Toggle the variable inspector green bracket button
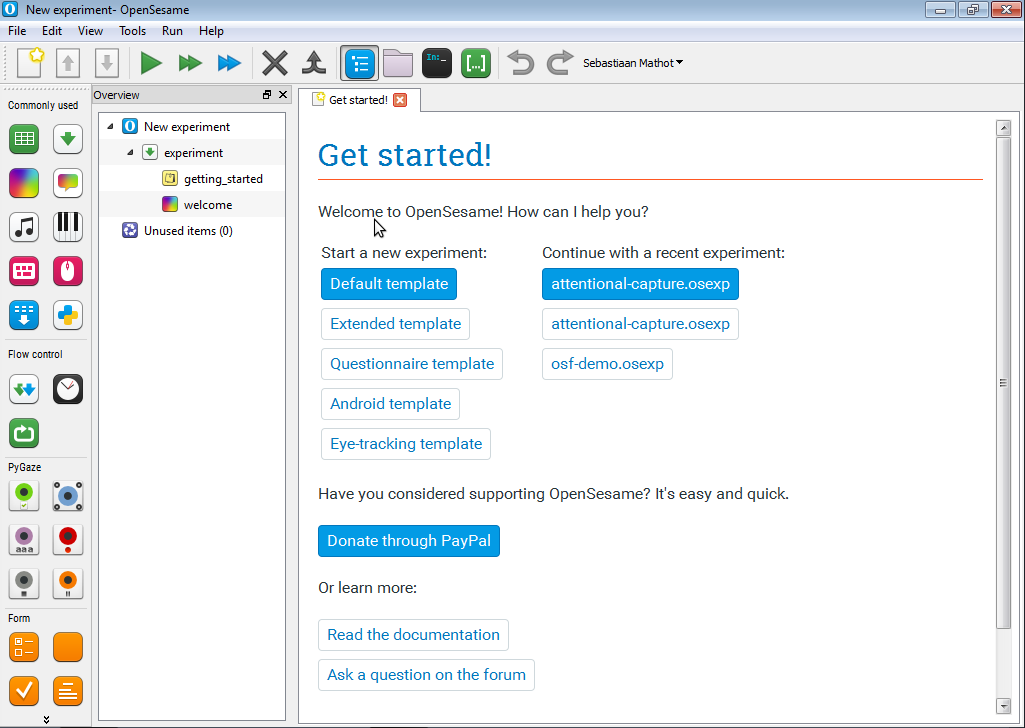Image resolution: width=1025 pixels, height=728 pixels. pyautogui.click(x=476, y=63)
